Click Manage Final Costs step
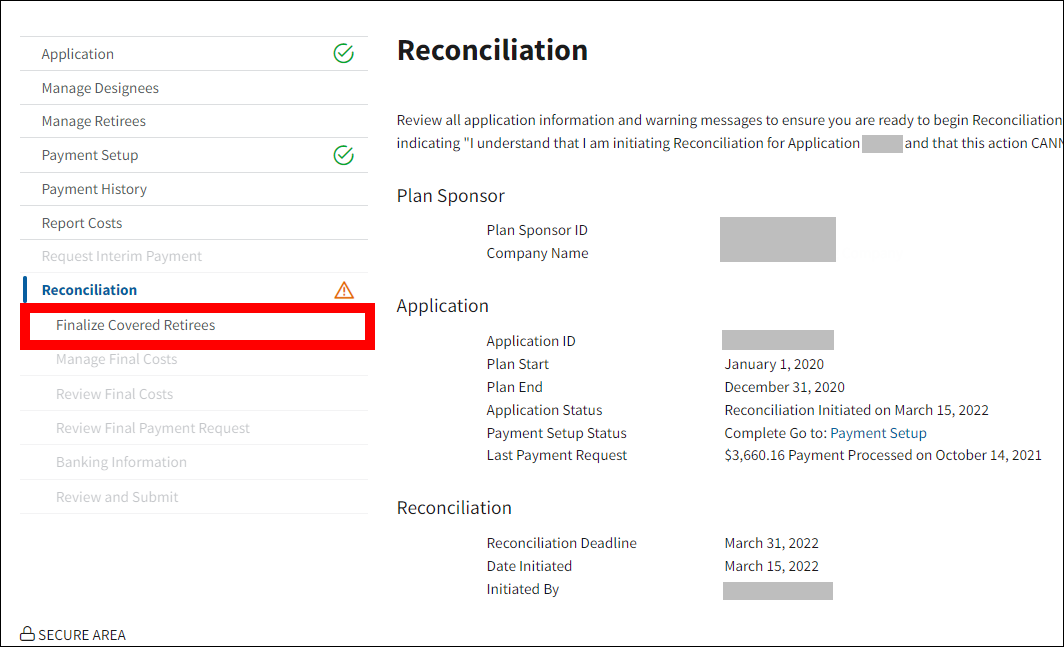 (x=116, y=359)
